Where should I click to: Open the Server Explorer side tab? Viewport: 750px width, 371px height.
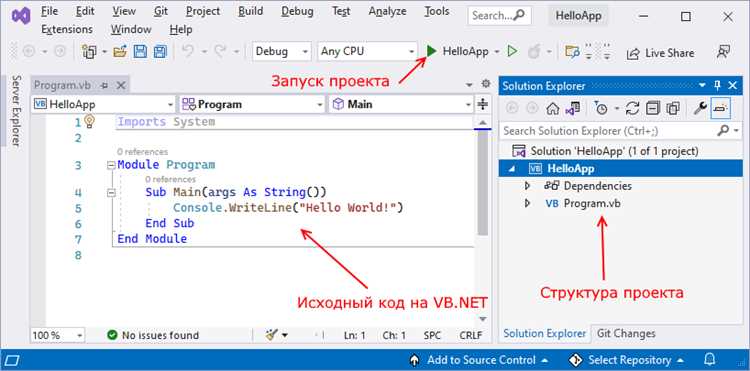(16, 110)
